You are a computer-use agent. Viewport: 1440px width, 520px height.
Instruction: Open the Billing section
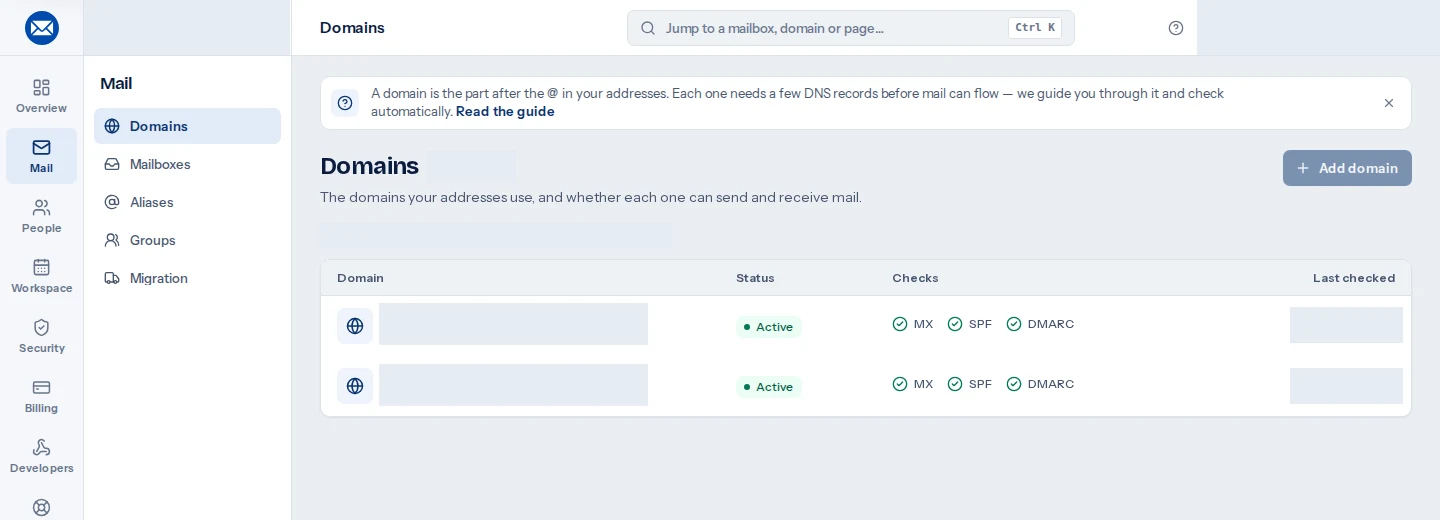41,396
